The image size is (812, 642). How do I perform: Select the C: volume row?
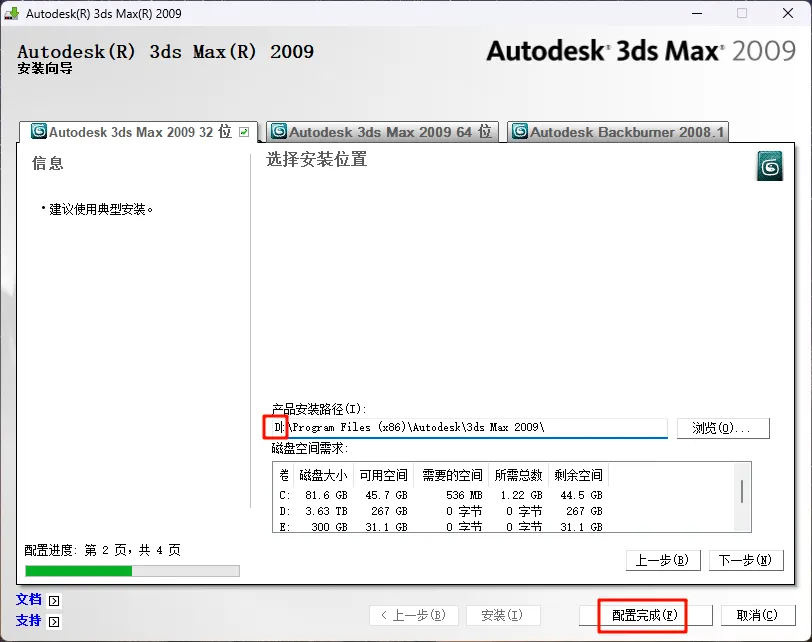click(x=441, y=495)
